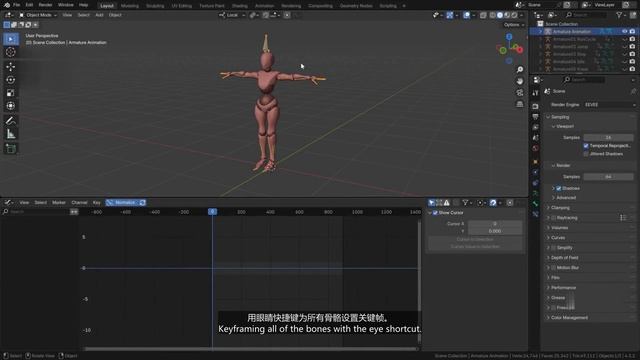640x360 pixels.
Task: Open graph editor Channel menu
Action: (x=79, y=202)
